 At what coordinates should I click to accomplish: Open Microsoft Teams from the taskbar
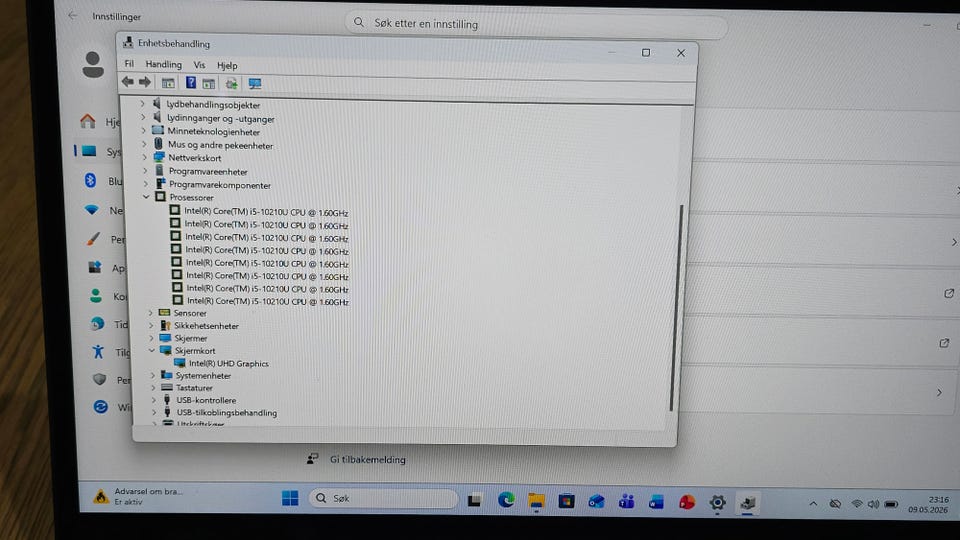pos(626,502)
